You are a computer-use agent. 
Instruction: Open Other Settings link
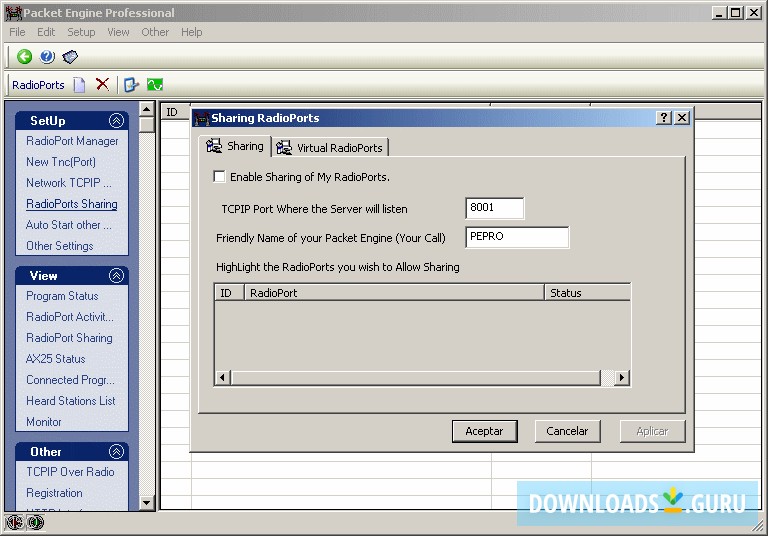[60, 246]
